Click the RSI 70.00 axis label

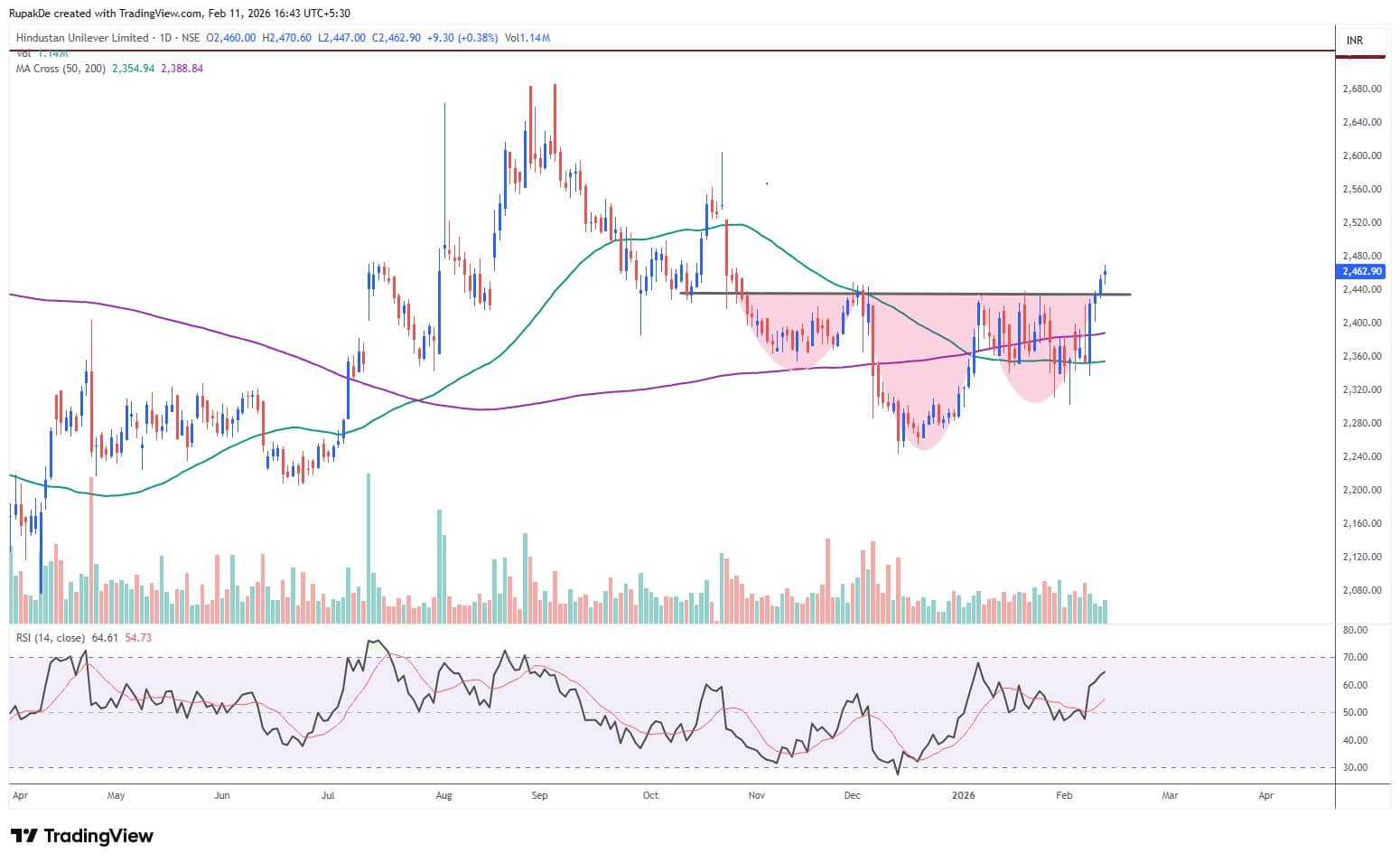[1355, 657]
